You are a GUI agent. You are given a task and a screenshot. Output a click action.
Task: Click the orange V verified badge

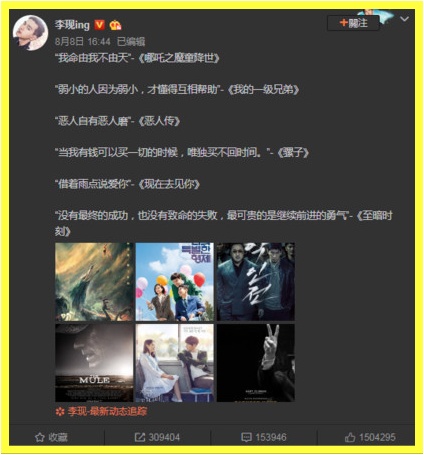click(99, 25)
